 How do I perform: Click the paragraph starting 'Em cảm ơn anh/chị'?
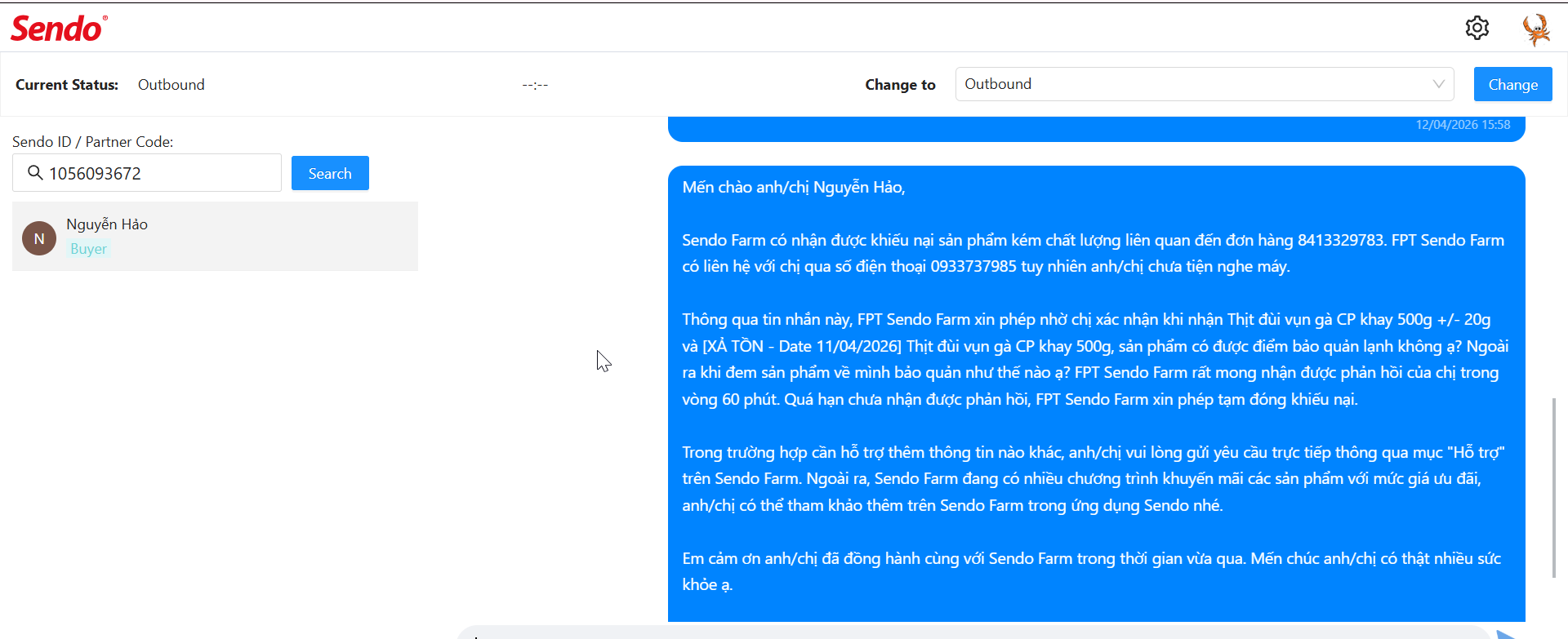[1092, 571]
